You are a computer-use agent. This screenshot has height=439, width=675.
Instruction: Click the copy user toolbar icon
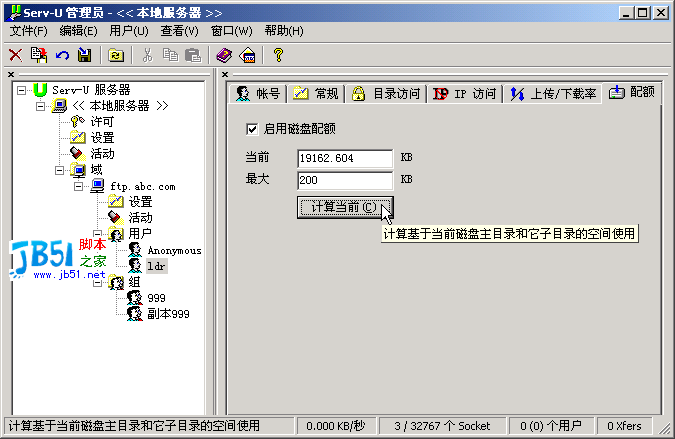(39, 55)
